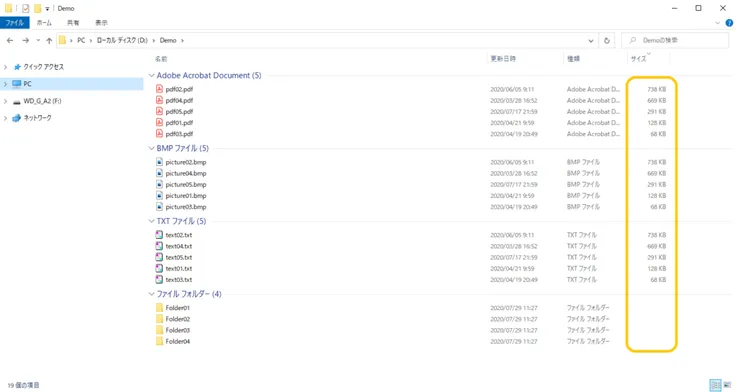736x392 pixels.
Task: Select クイック アクセス in the navigation pane
Action: click(x=44, y=67)
